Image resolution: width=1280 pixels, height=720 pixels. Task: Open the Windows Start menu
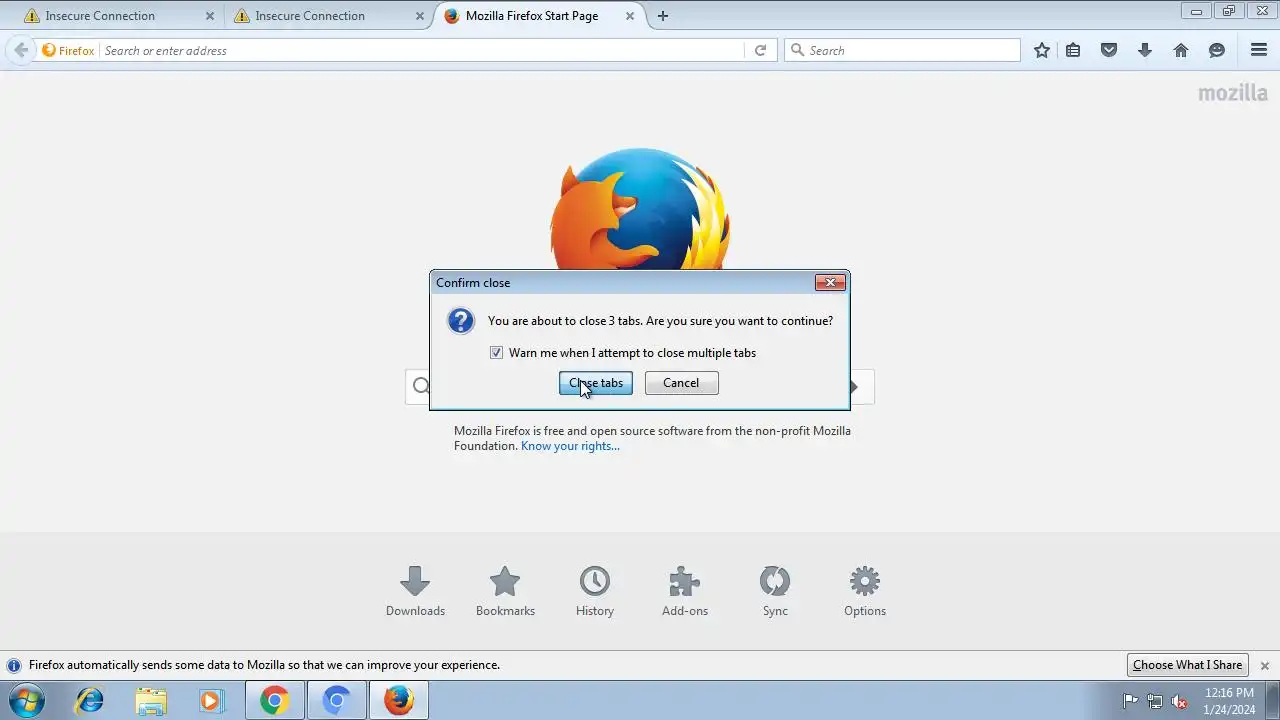[25, 700]
